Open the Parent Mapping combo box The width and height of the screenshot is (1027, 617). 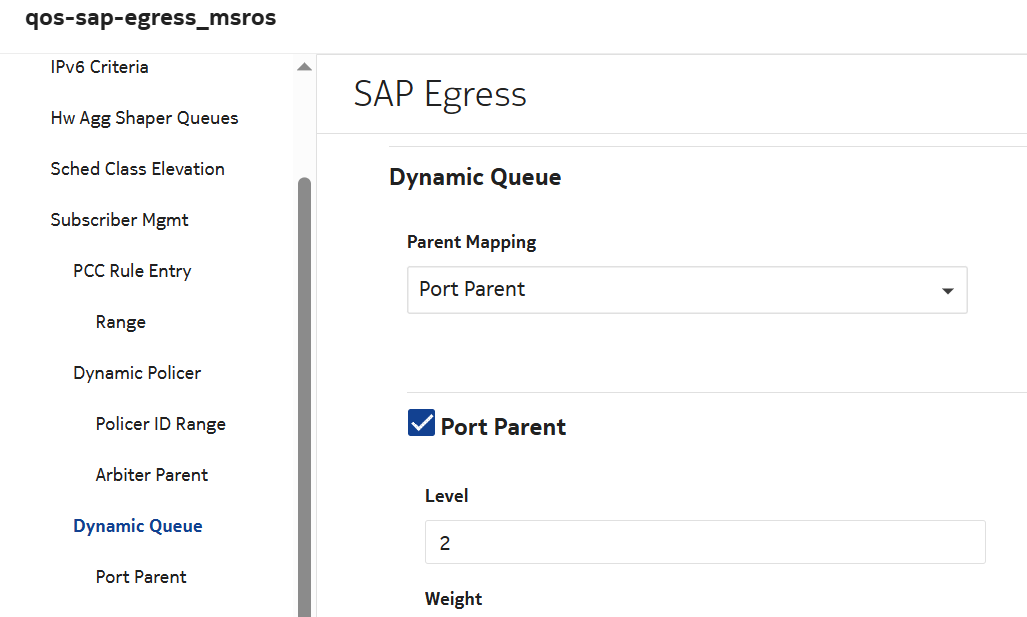pos(686,290)
